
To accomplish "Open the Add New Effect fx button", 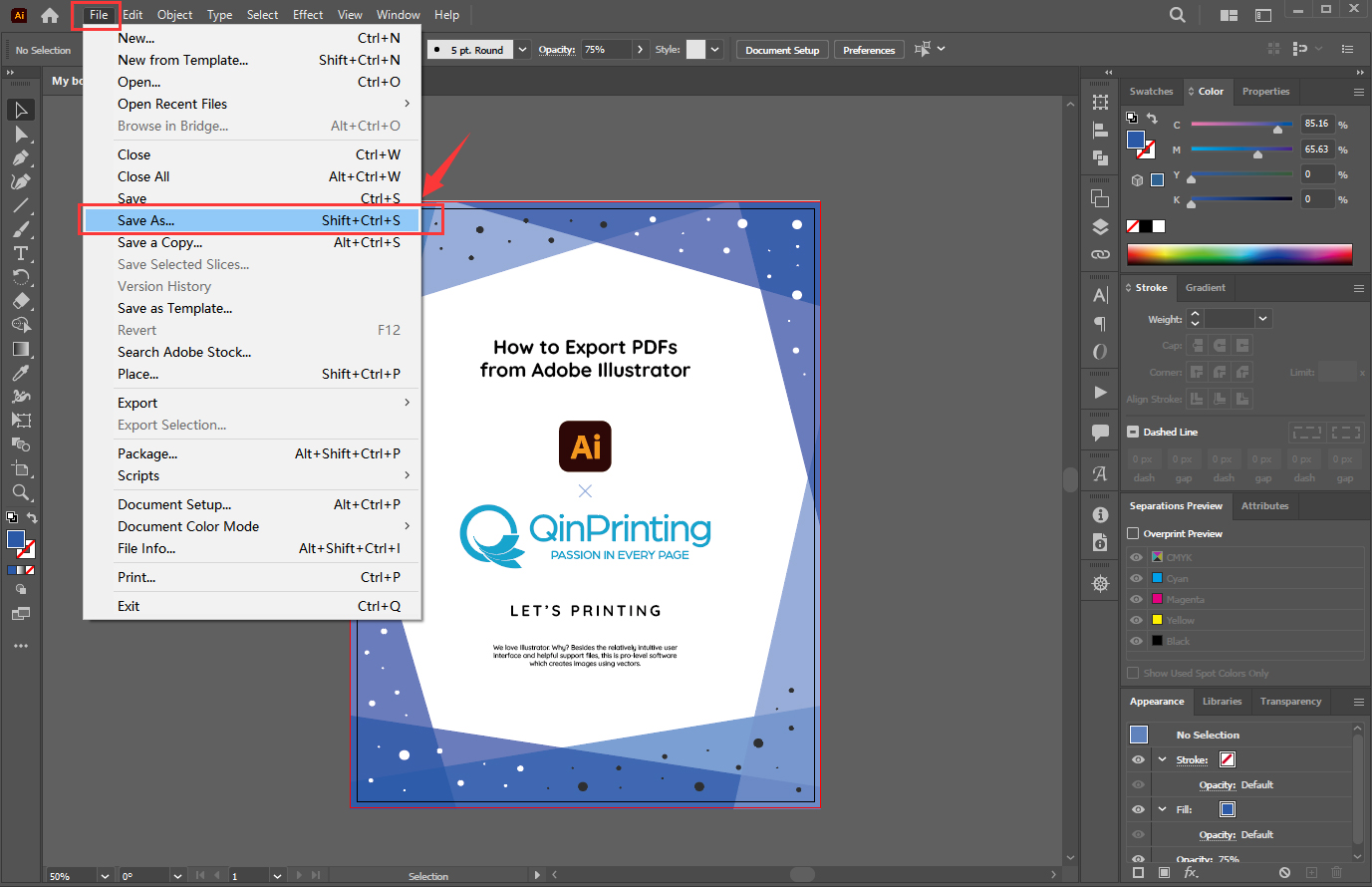I will coord(1191,872).
